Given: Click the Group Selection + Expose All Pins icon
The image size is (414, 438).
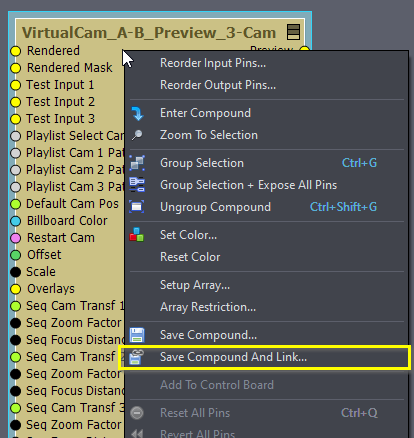Looking at the screenshot, I should point(137,185).
